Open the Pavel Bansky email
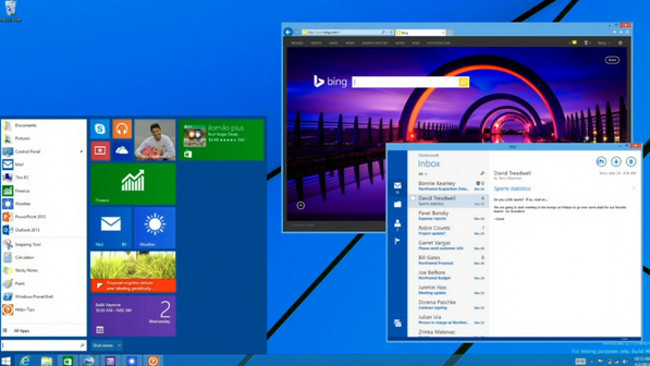This screenshot has width=650, height=366. [x=448, y=216]
